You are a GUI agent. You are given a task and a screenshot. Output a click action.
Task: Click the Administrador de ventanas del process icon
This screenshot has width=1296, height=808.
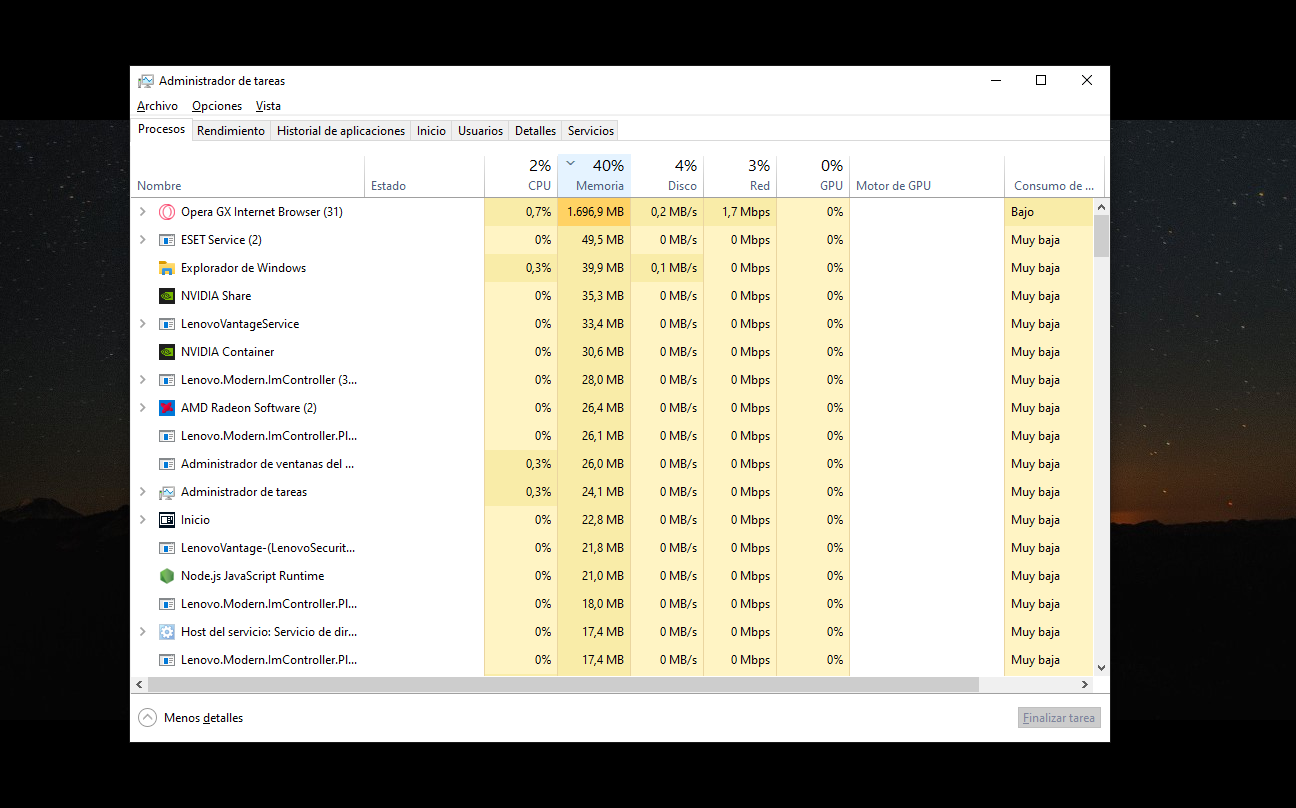point(167,464)
